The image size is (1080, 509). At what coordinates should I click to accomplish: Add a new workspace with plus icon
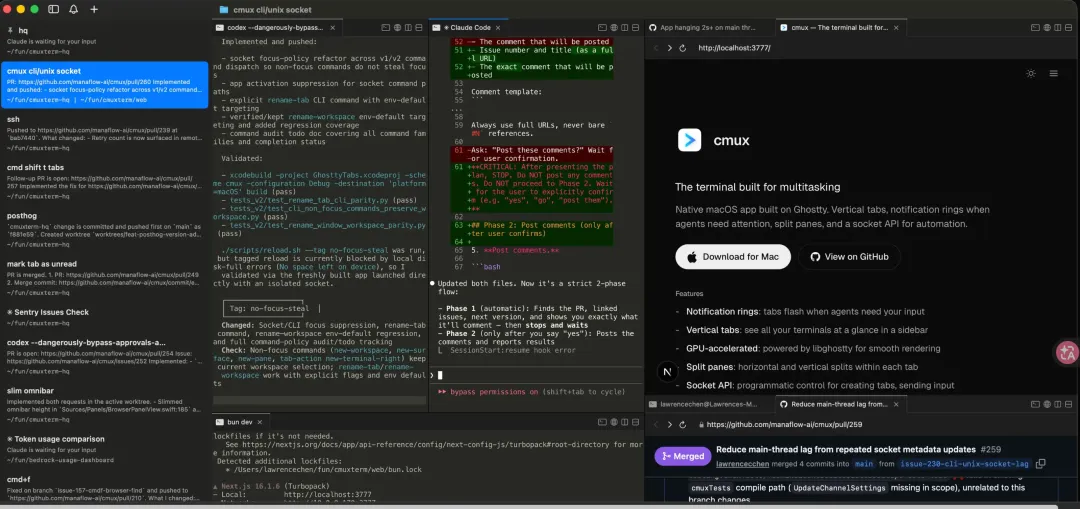[x=94, y=10]
